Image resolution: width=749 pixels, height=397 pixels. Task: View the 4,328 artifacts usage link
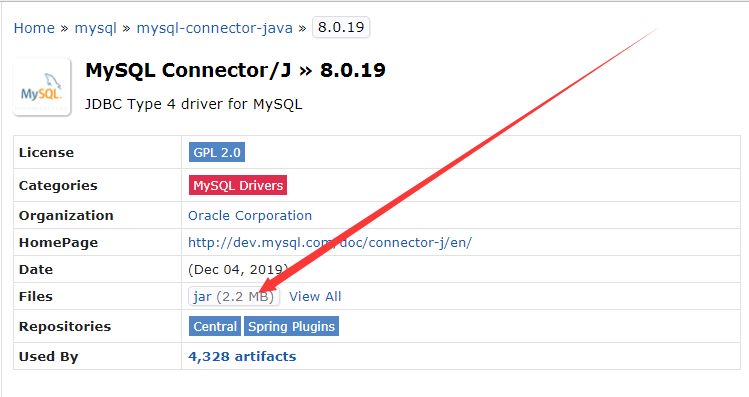pyautogui.click(x=242, y=356)
